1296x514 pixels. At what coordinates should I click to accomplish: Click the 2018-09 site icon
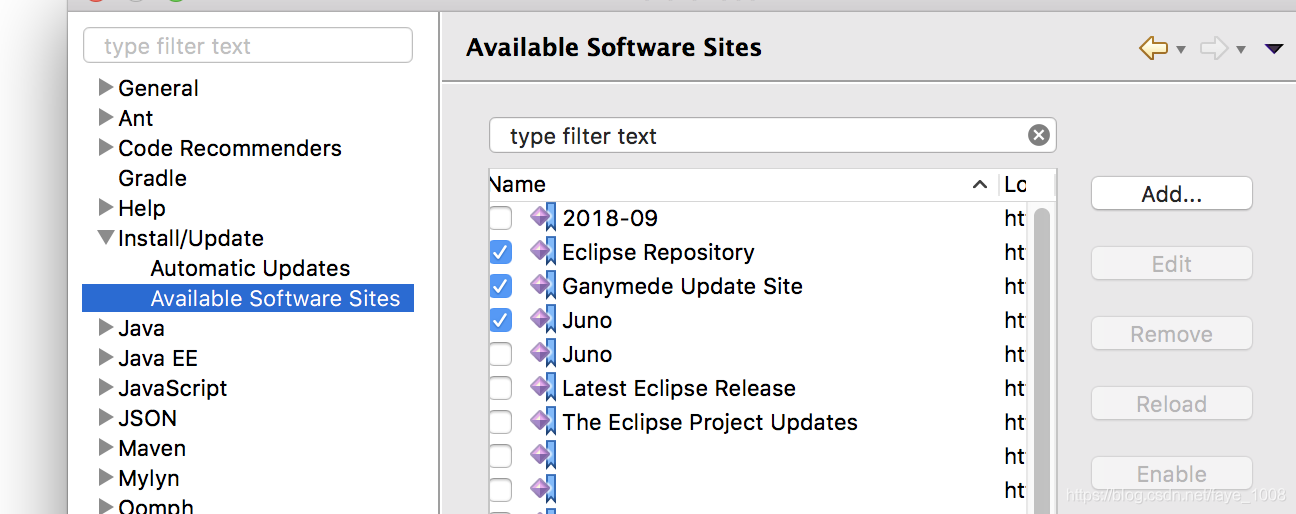click(543, 218)
